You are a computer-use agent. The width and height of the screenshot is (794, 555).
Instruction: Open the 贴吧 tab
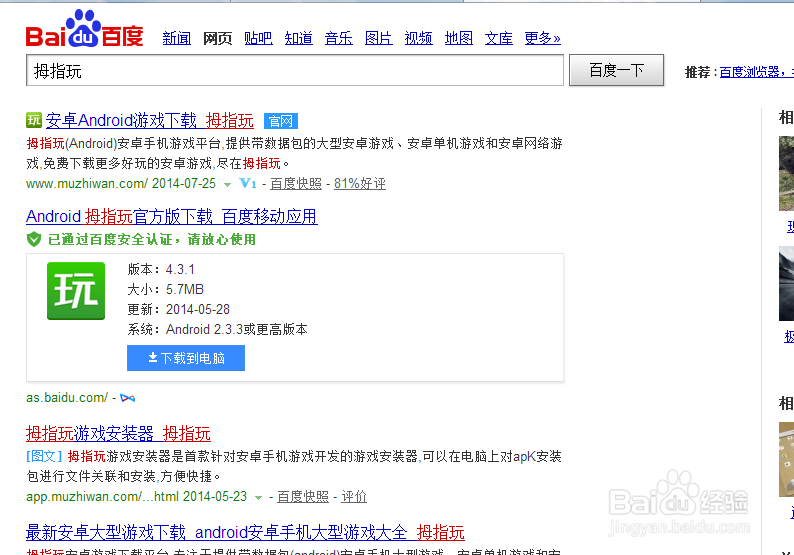pos(258,38)
